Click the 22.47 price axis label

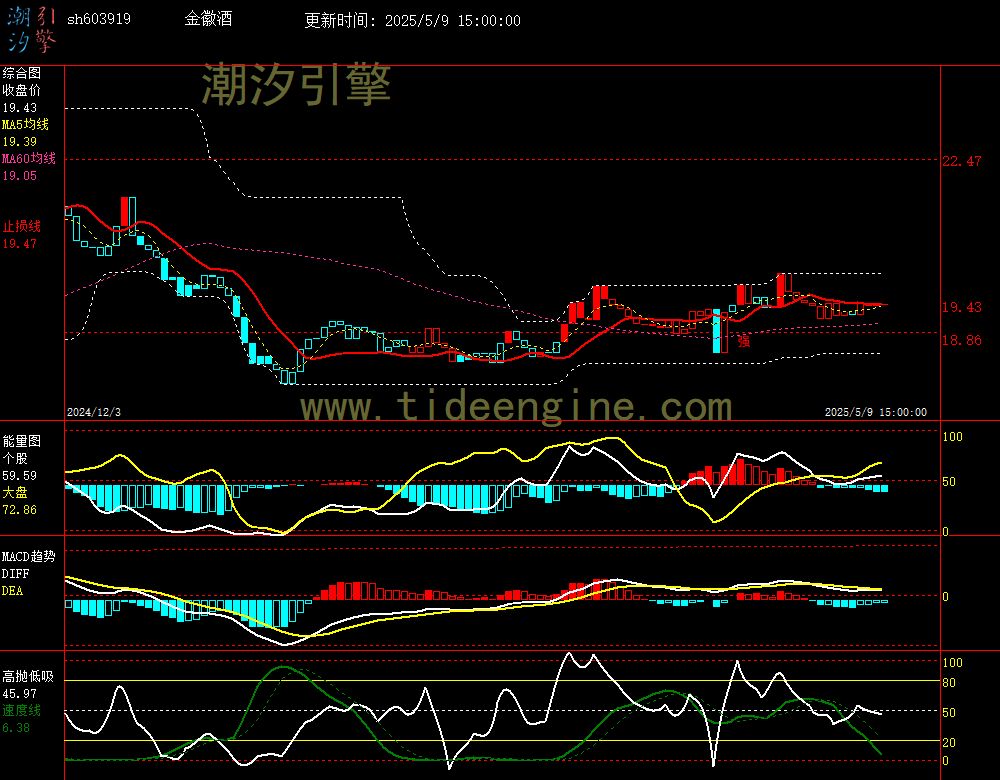(x=962, y=161)
